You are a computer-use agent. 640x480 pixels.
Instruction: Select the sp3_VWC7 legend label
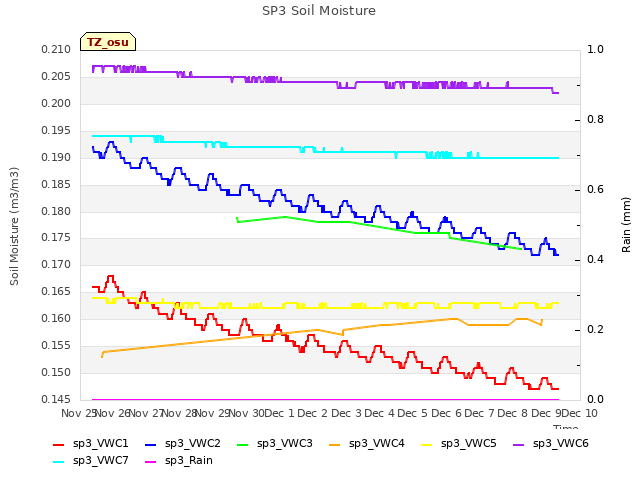(100, 461)
